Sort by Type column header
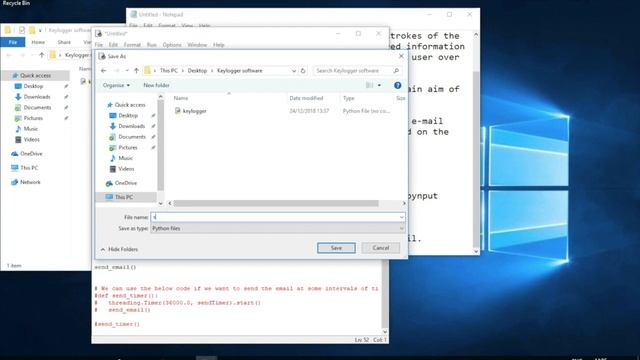The height and width of the screenshot is (360, 640). click(x=349, y=98)
